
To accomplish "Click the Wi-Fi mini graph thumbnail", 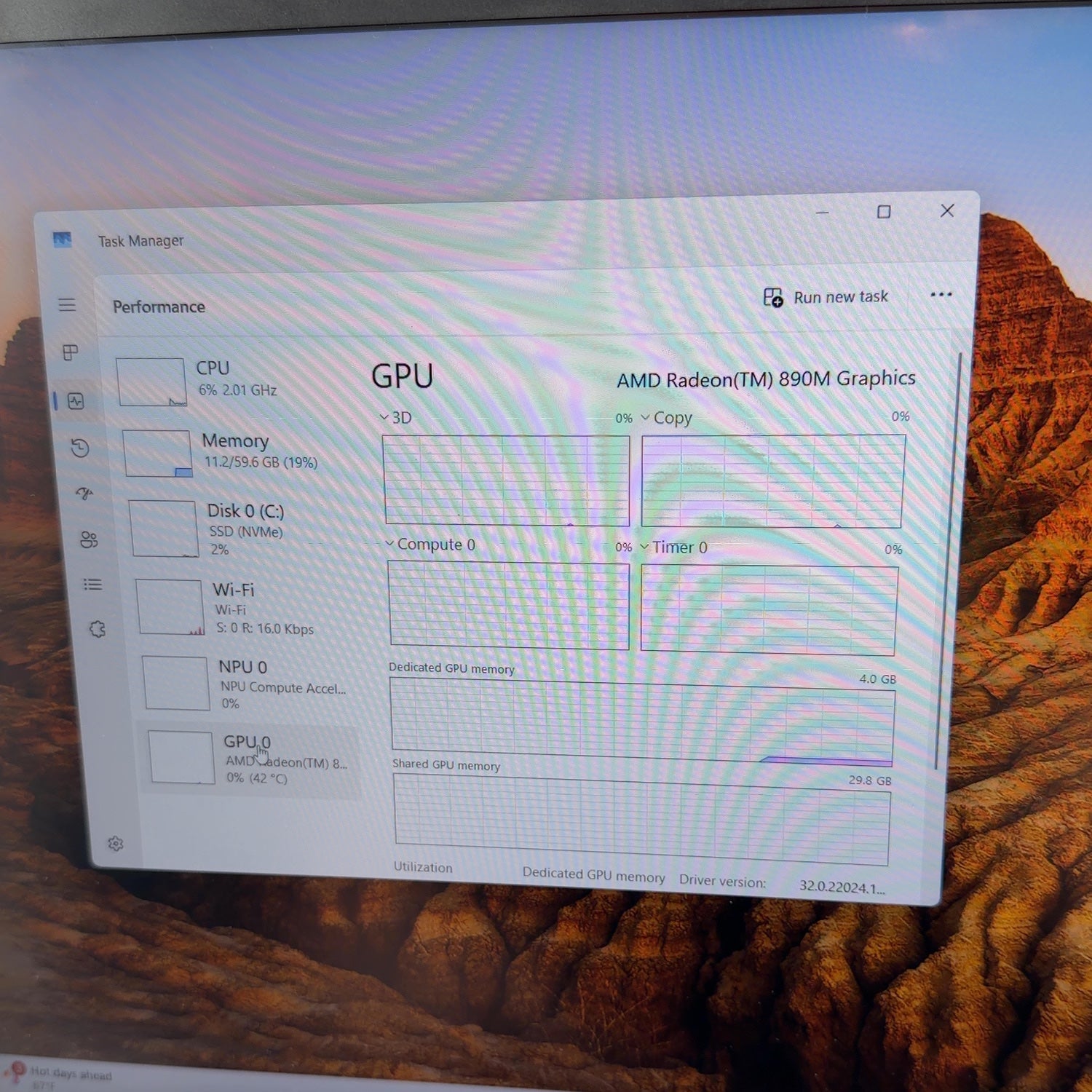I will 170,607.
